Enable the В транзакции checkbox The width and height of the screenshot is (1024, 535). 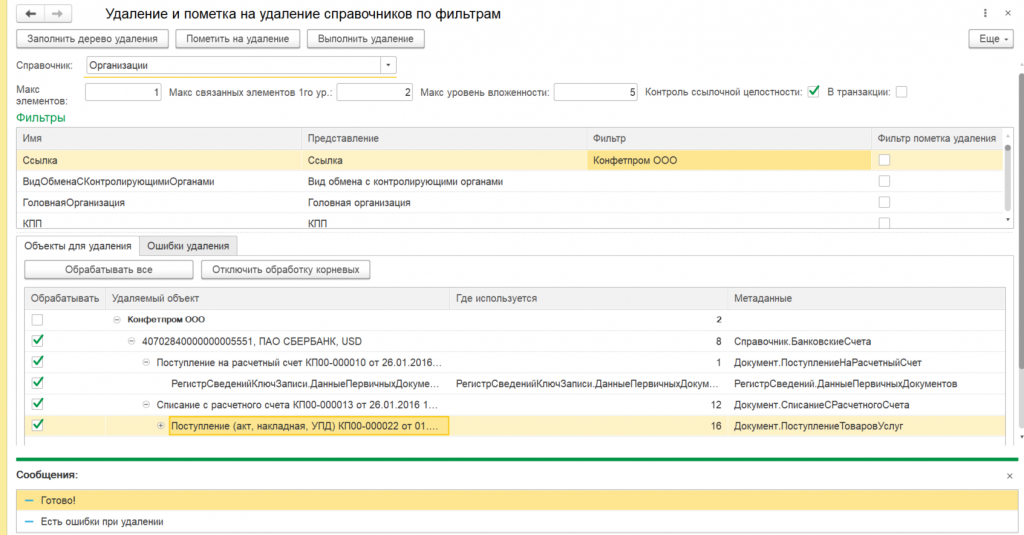(x=901, y=92)
